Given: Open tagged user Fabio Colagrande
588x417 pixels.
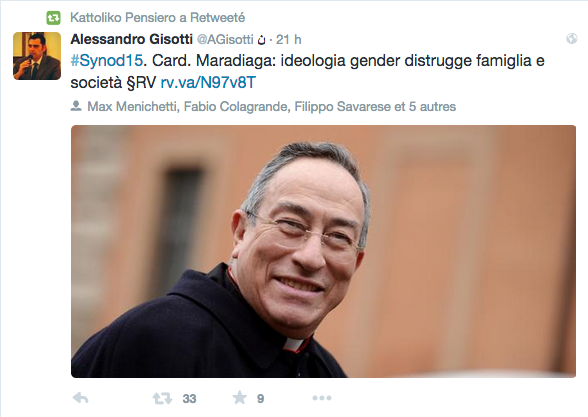Looking at the screenshot, I should pyautogui.click(x=236, y=106).
